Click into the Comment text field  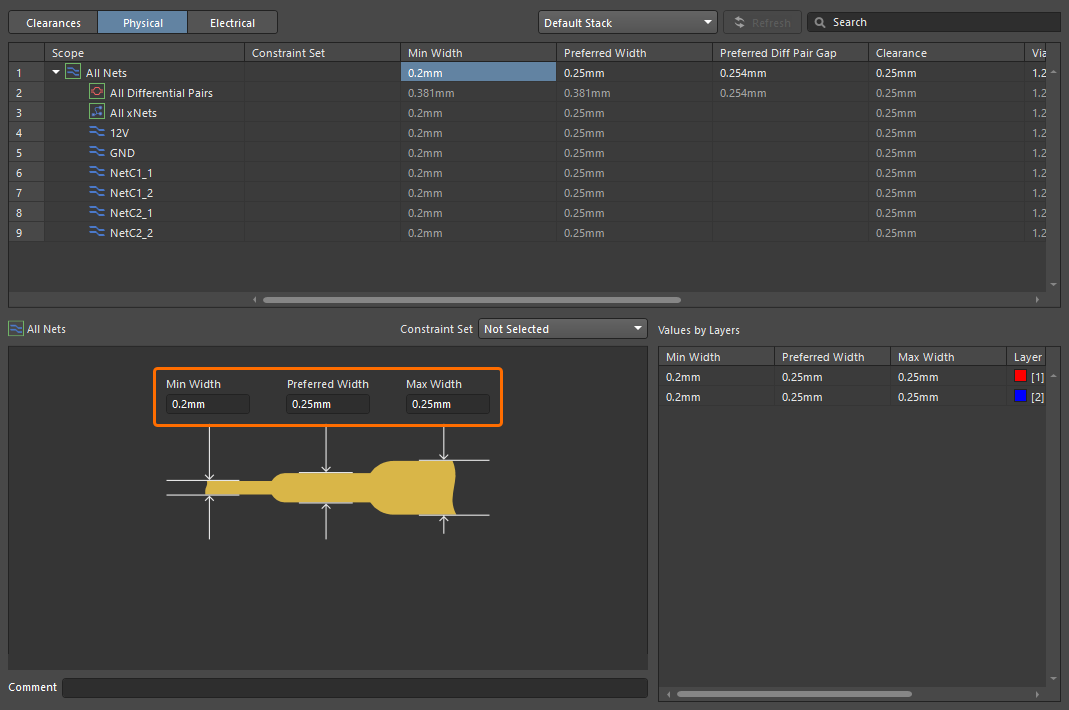(354, 688)
